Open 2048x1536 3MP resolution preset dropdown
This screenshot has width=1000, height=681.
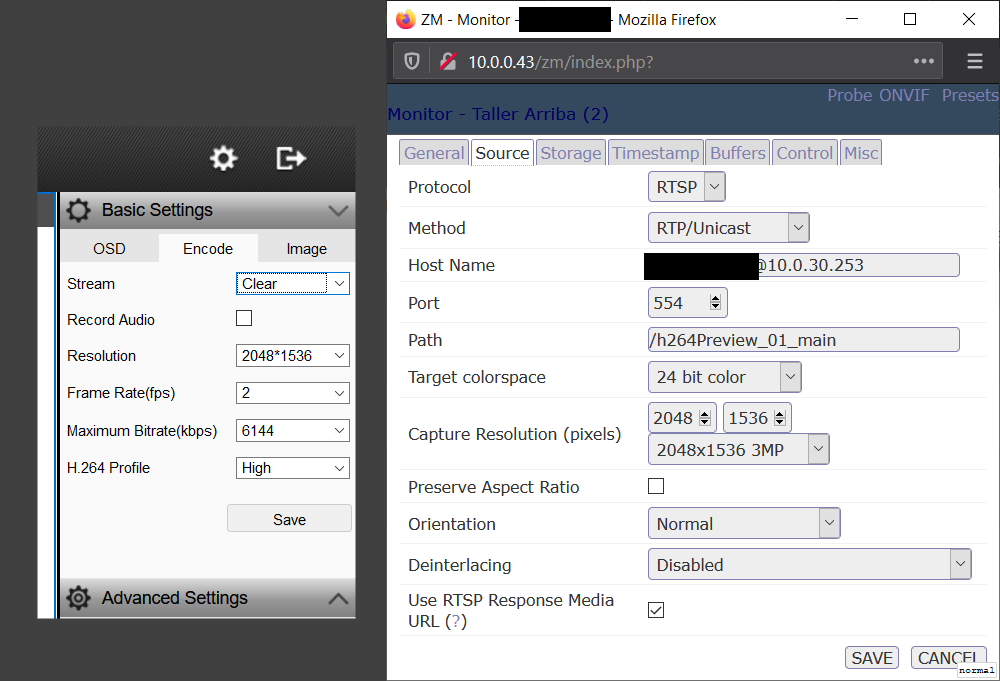coord(739,450)
